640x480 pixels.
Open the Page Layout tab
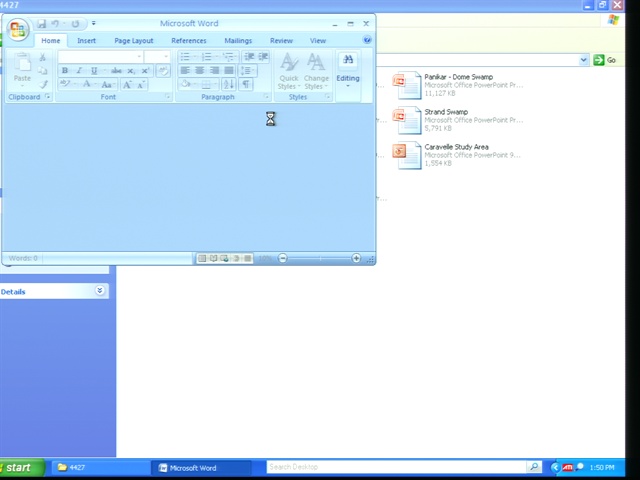coord(134,41)
